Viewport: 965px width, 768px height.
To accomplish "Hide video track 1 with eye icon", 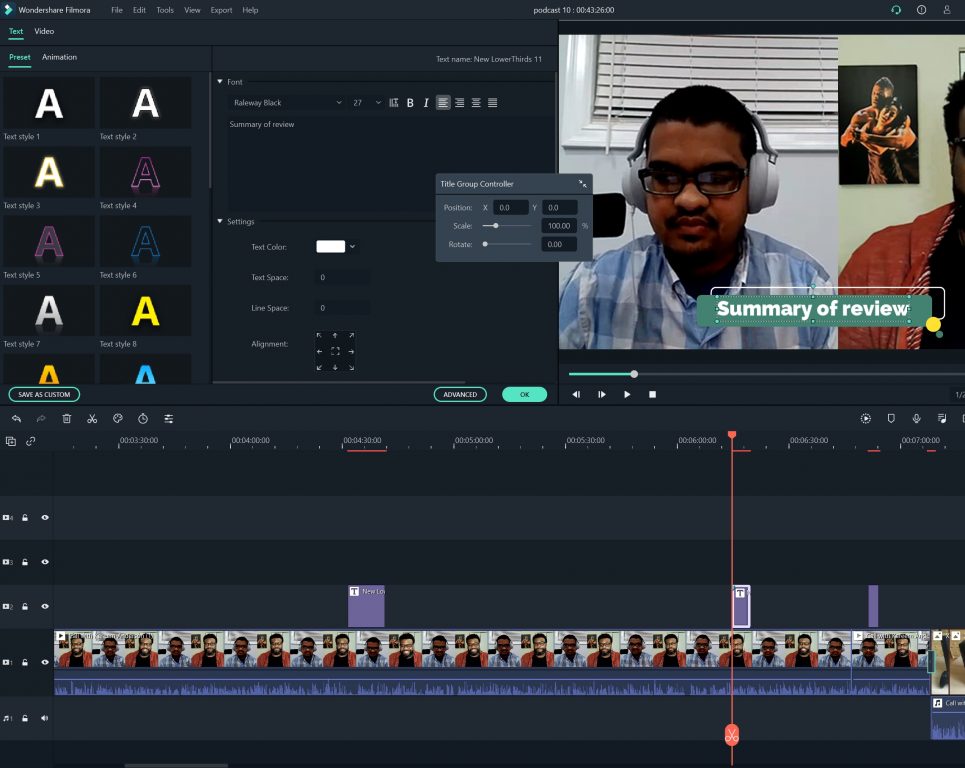I will click(x=45, y=662).
